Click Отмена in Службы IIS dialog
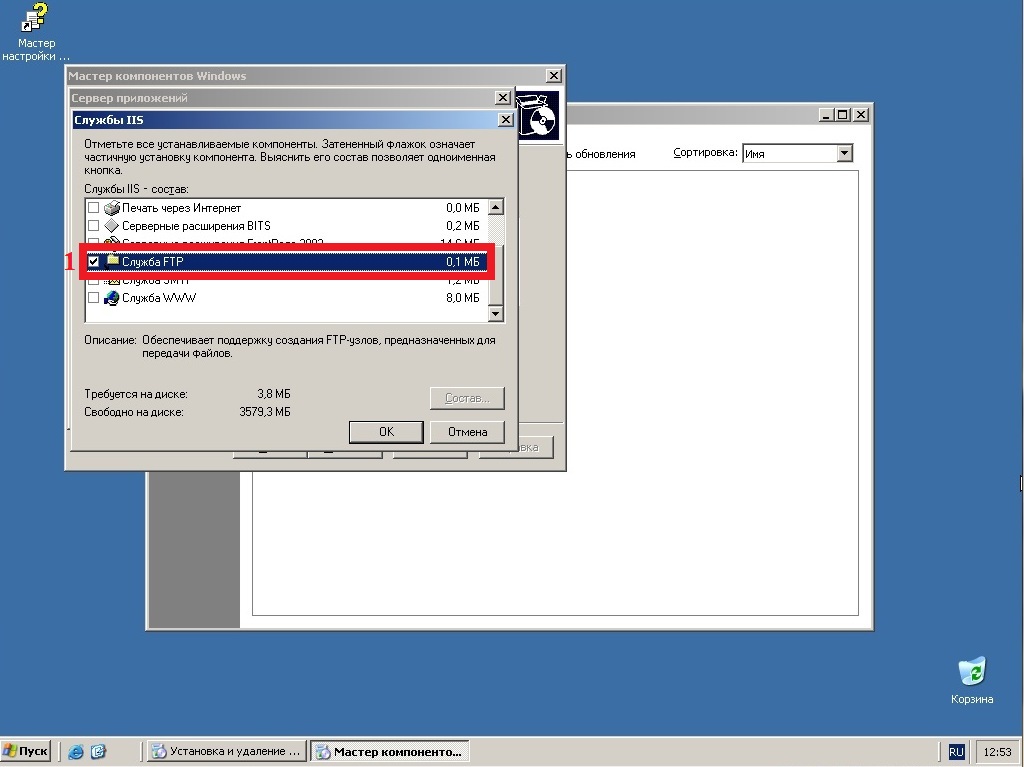 tap(467, 432)
